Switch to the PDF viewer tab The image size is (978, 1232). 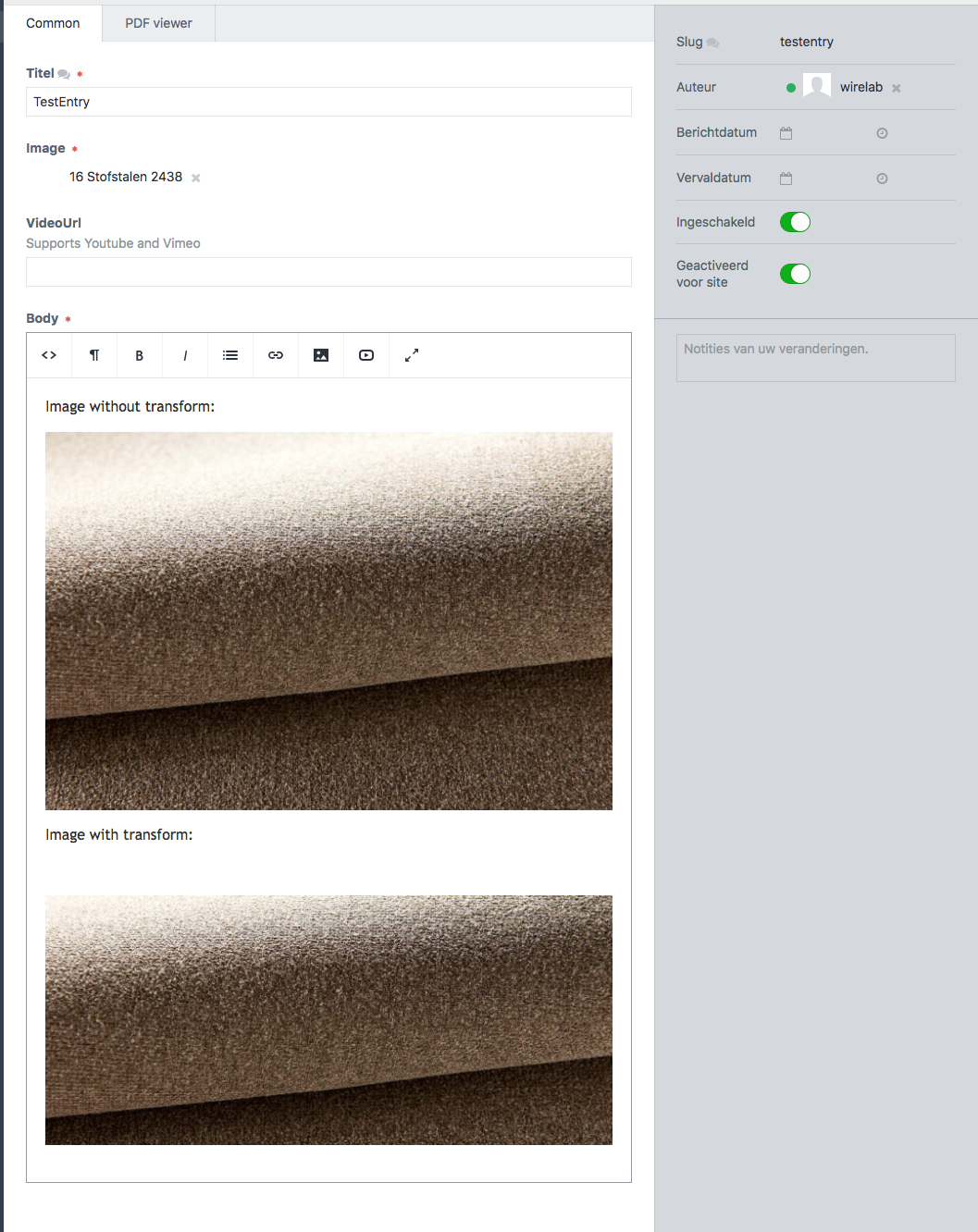157,22
